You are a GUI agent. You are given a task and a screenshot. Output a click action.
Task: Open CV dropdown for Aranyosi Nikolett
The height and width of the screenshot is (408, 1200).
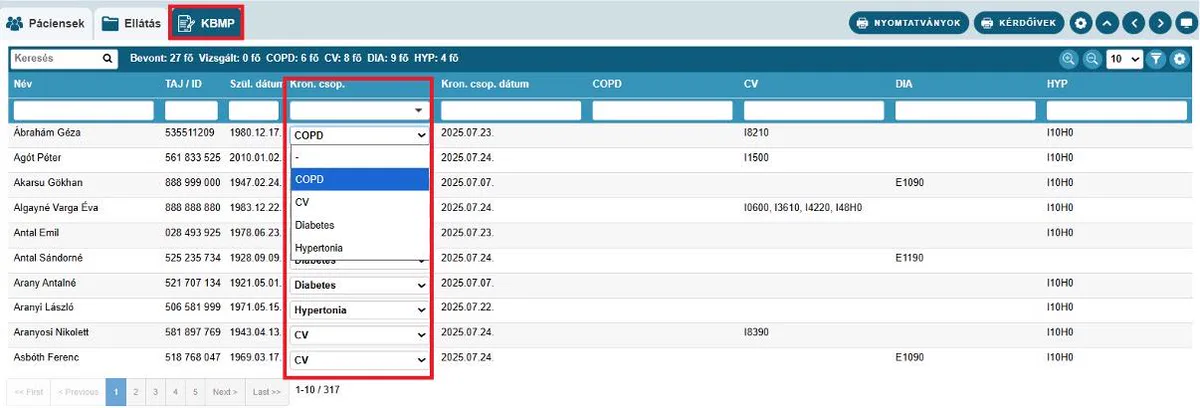pos(360,336)
